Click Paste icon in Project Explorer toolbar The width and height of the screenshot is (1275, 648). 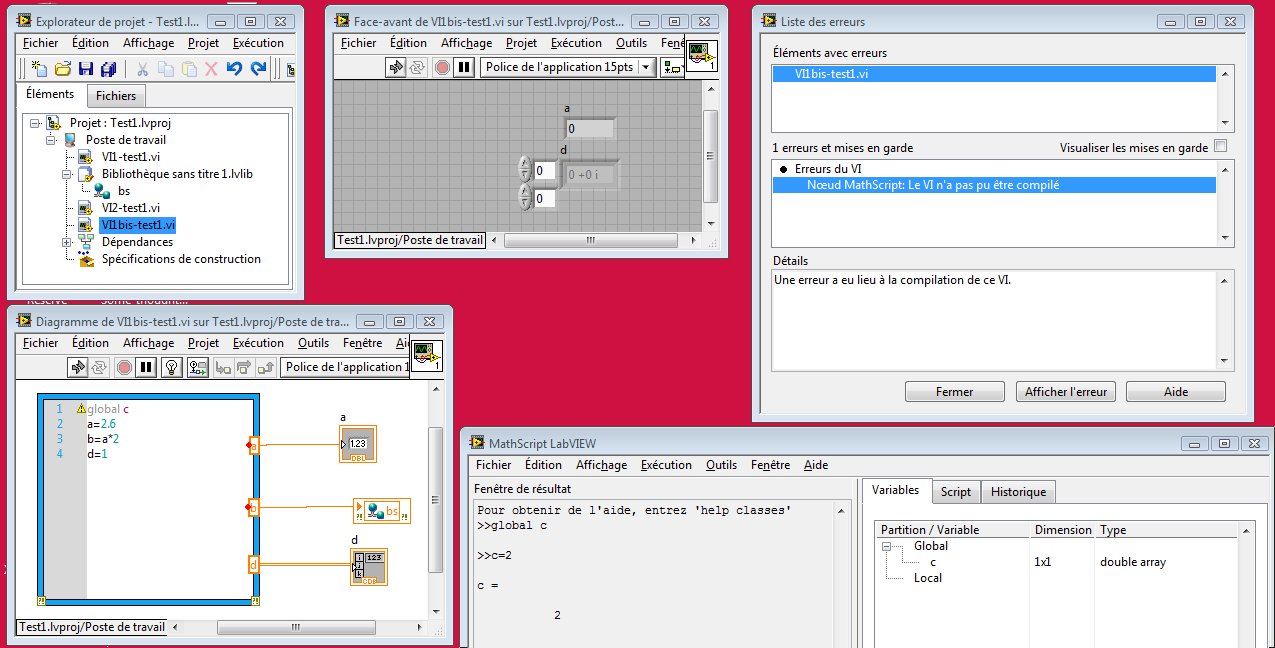coord(188,69)
